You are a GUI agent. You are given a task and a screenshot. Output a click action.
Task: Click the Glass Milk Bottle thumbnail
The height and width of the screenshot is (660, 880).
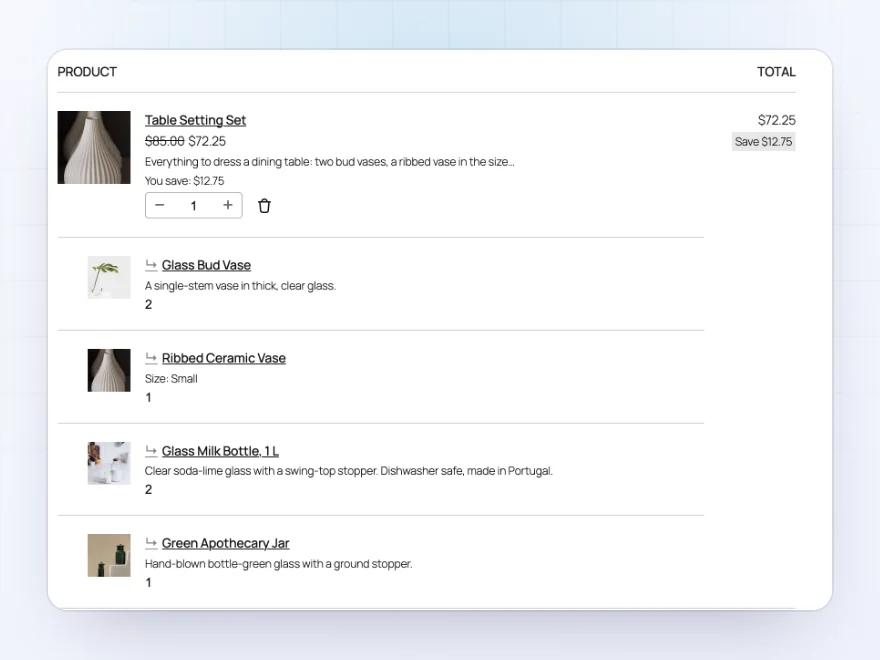pyautogui.click(x=109, y=463)
